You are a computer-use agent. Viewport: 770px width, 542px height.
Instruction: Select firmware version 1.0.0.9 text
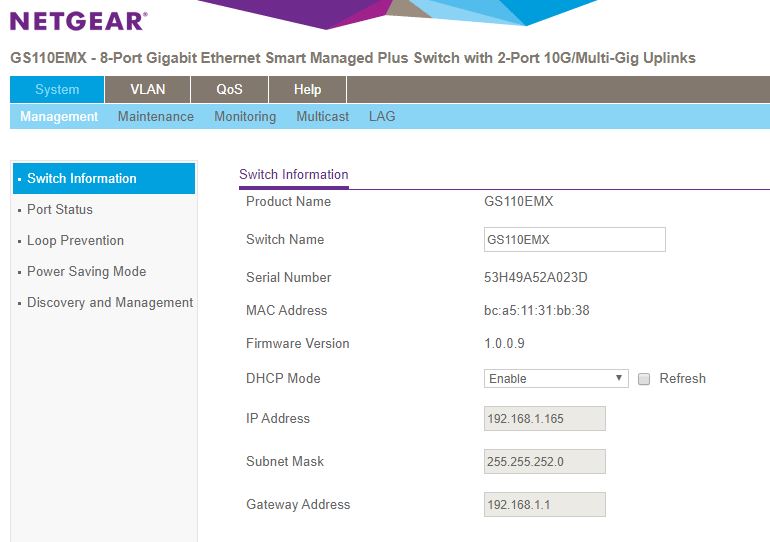point(504,343)
